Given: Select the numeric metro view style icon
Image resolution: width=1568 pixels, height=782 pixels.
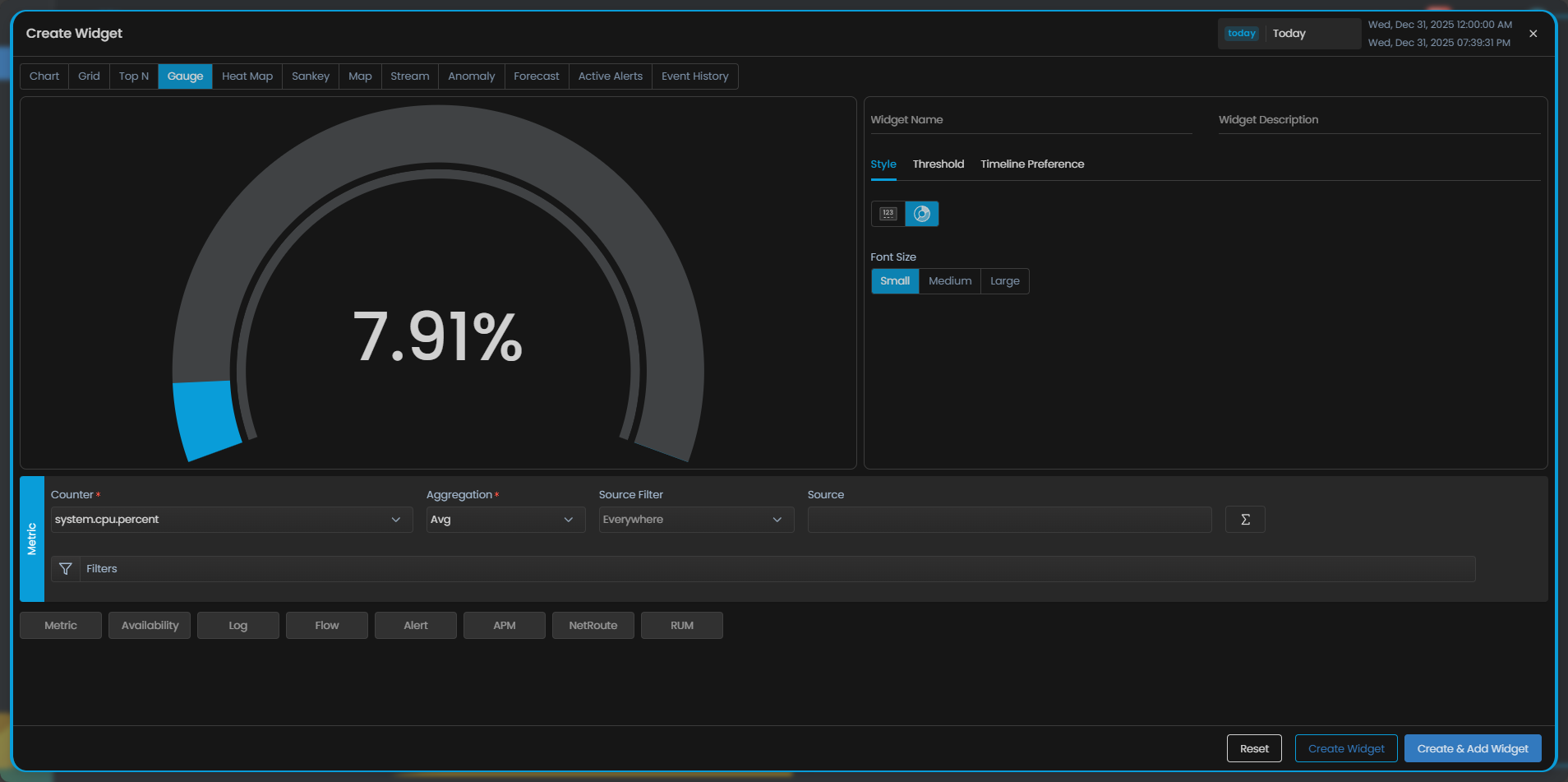Looking at the screenshot, I should pyautogui.click(x=888, y=214).
